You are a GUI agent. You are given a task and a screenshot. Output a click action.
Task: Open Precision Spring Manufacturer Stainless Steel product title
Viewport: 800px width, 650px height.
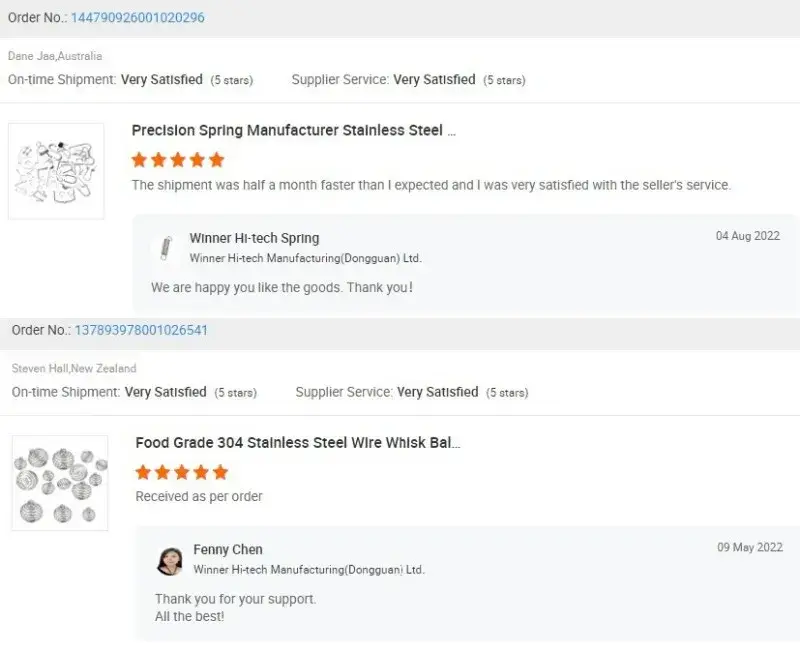293,131
